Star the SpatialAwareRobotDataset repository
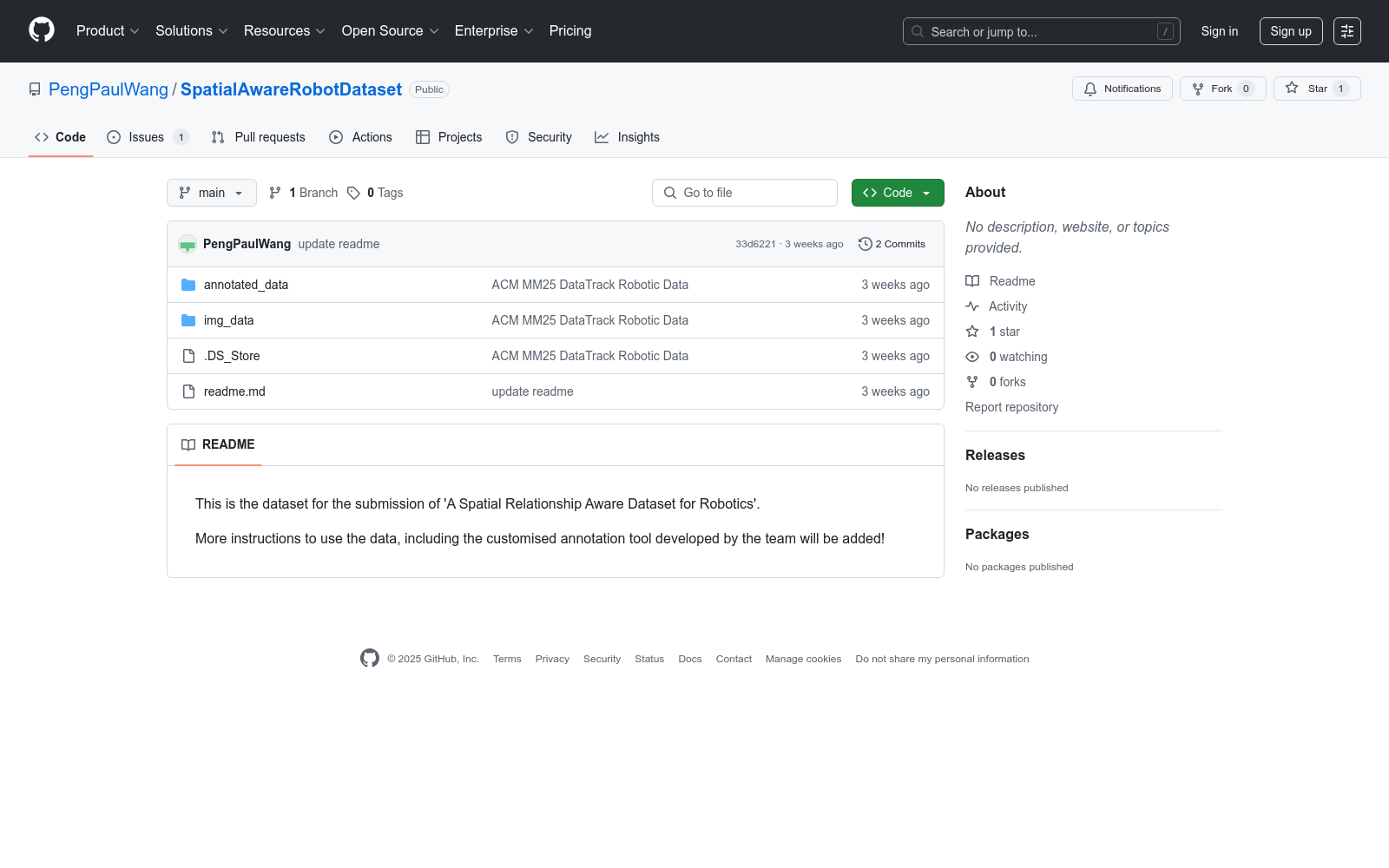Screen dimensions: 1389x868 tap(1317, 89)
